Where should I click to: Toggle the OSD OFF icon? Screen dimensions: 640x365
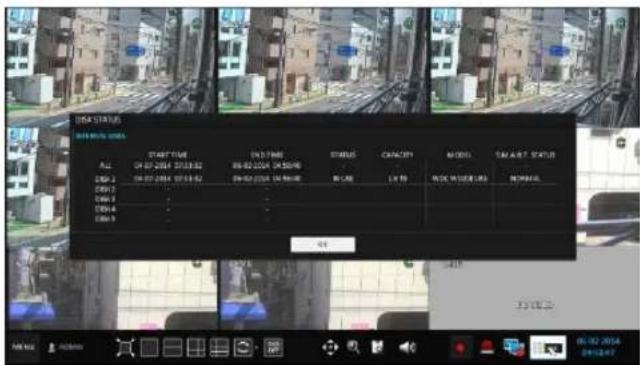(x=273, y=348)
